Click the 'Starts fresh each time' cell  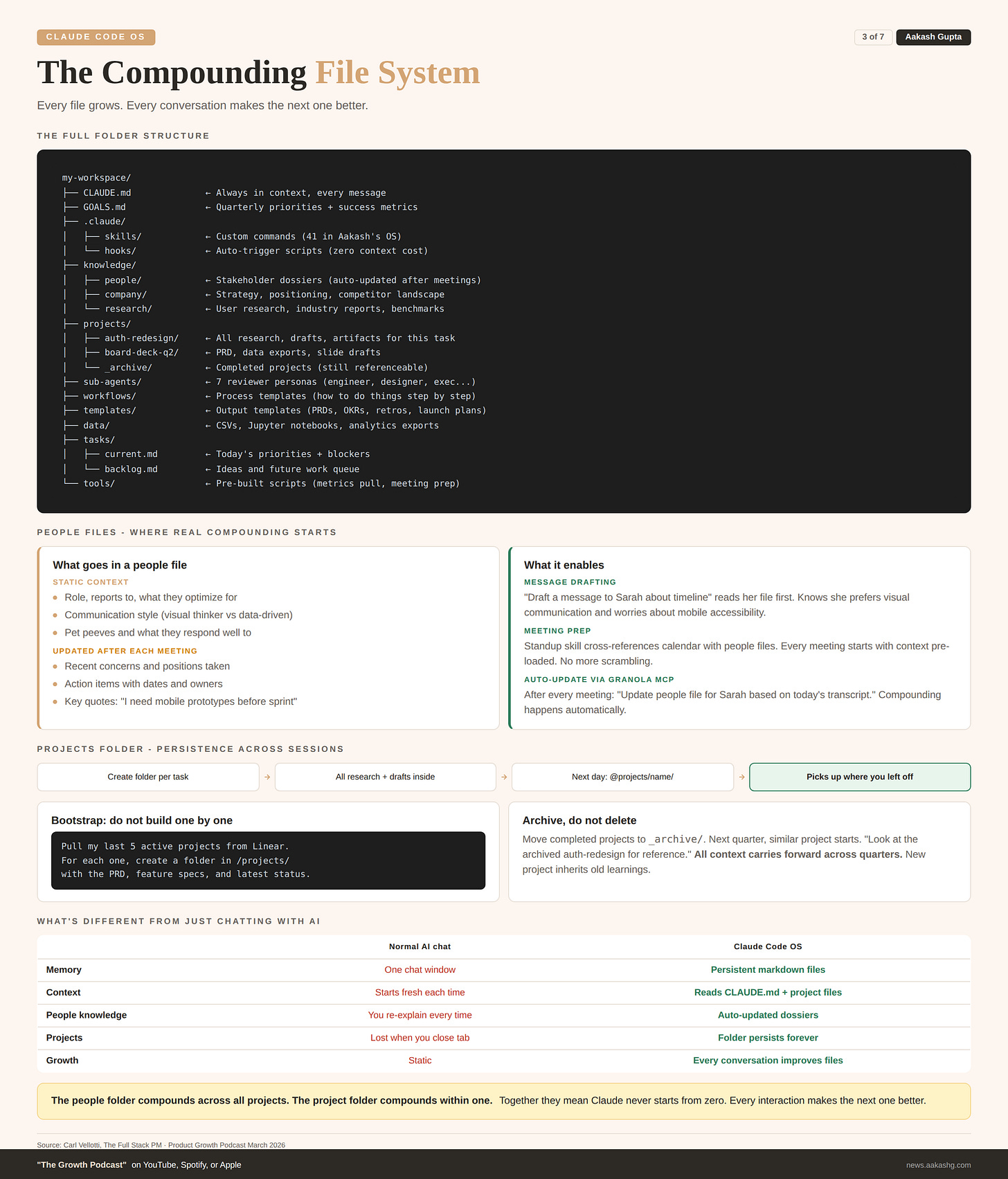pos(420,992)
